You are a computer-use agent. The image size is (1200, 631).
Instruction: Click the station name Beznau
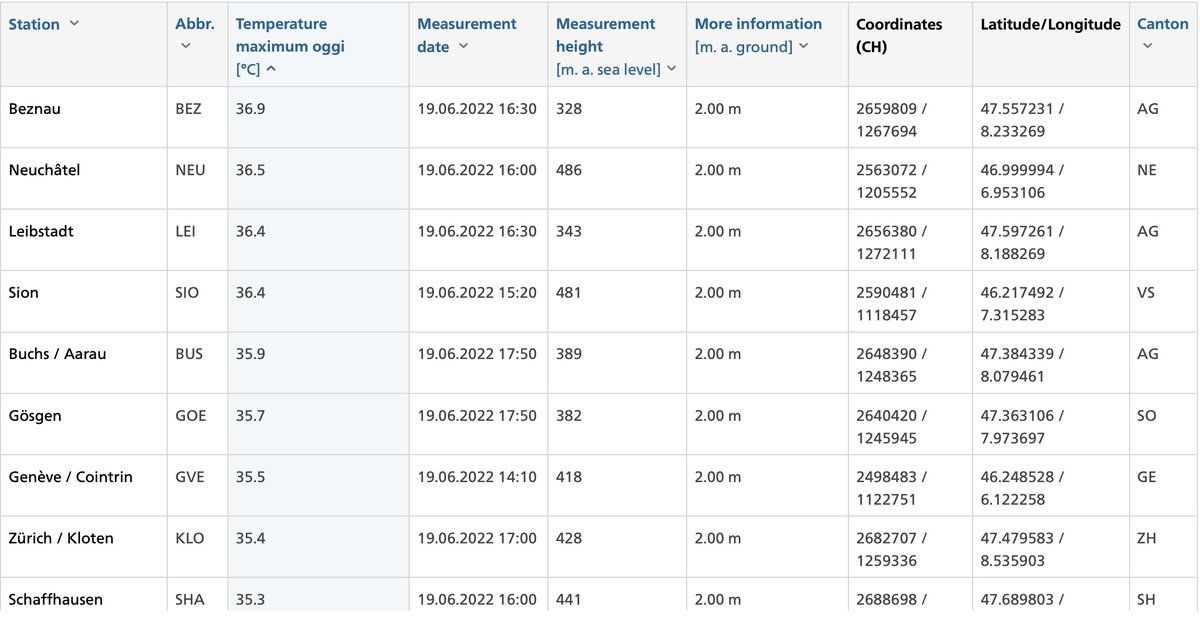tap(34, 109)
